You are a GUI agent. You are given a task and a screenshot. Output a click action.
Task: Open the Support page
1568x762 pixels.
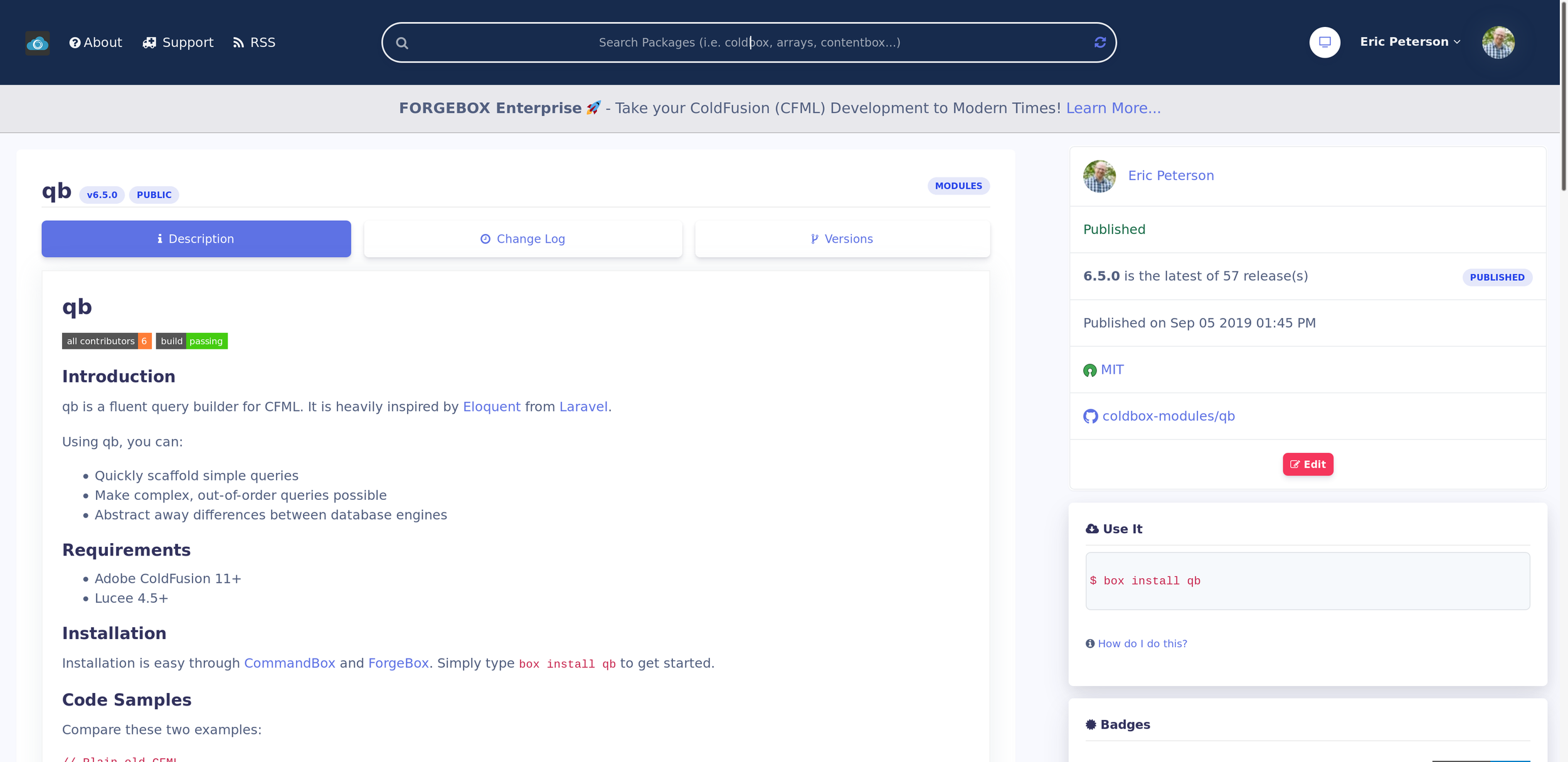click(178, 43)
